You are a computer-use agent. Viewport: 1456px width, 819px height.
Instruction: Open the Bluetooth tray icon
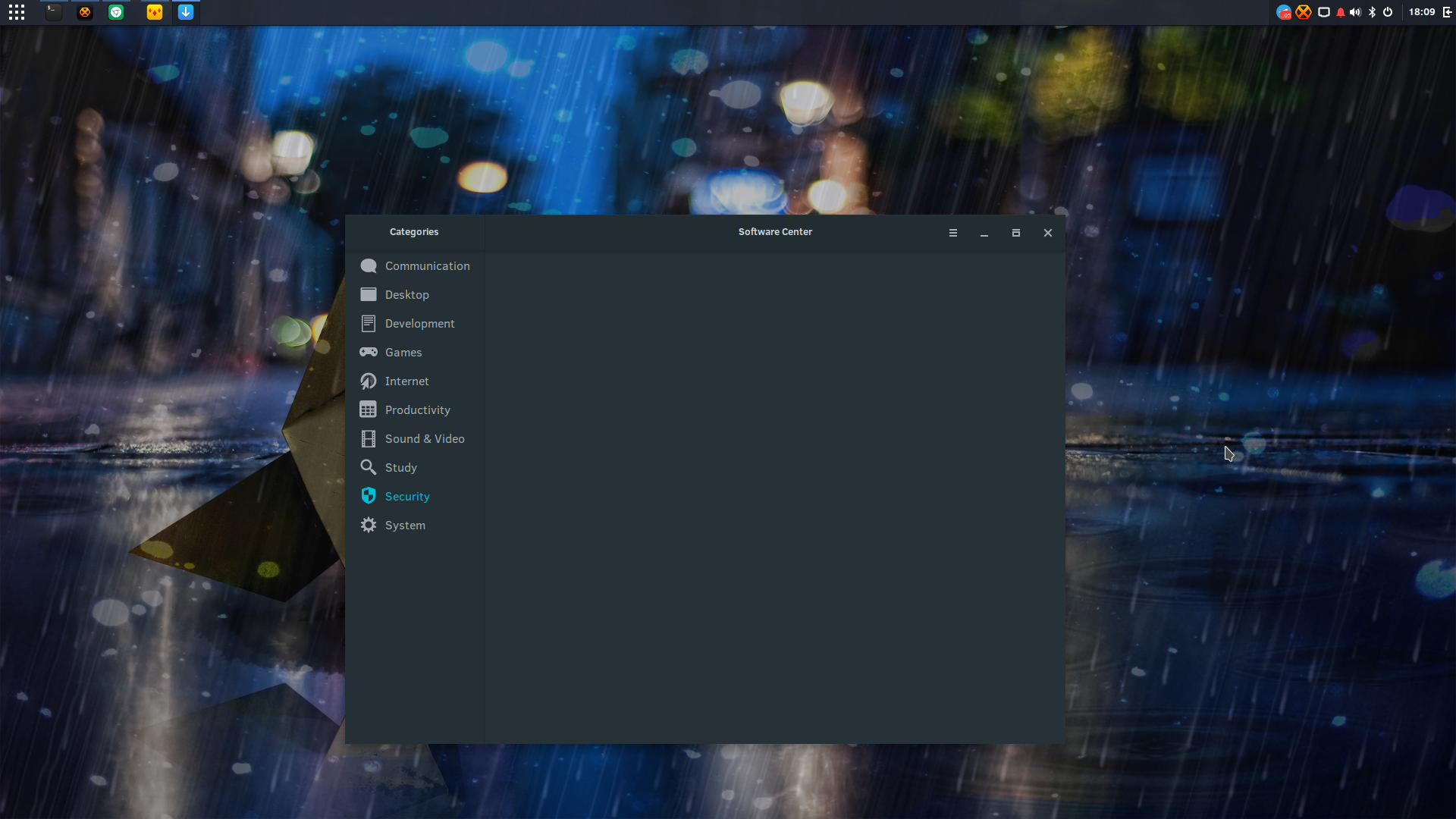point(1372,12)
